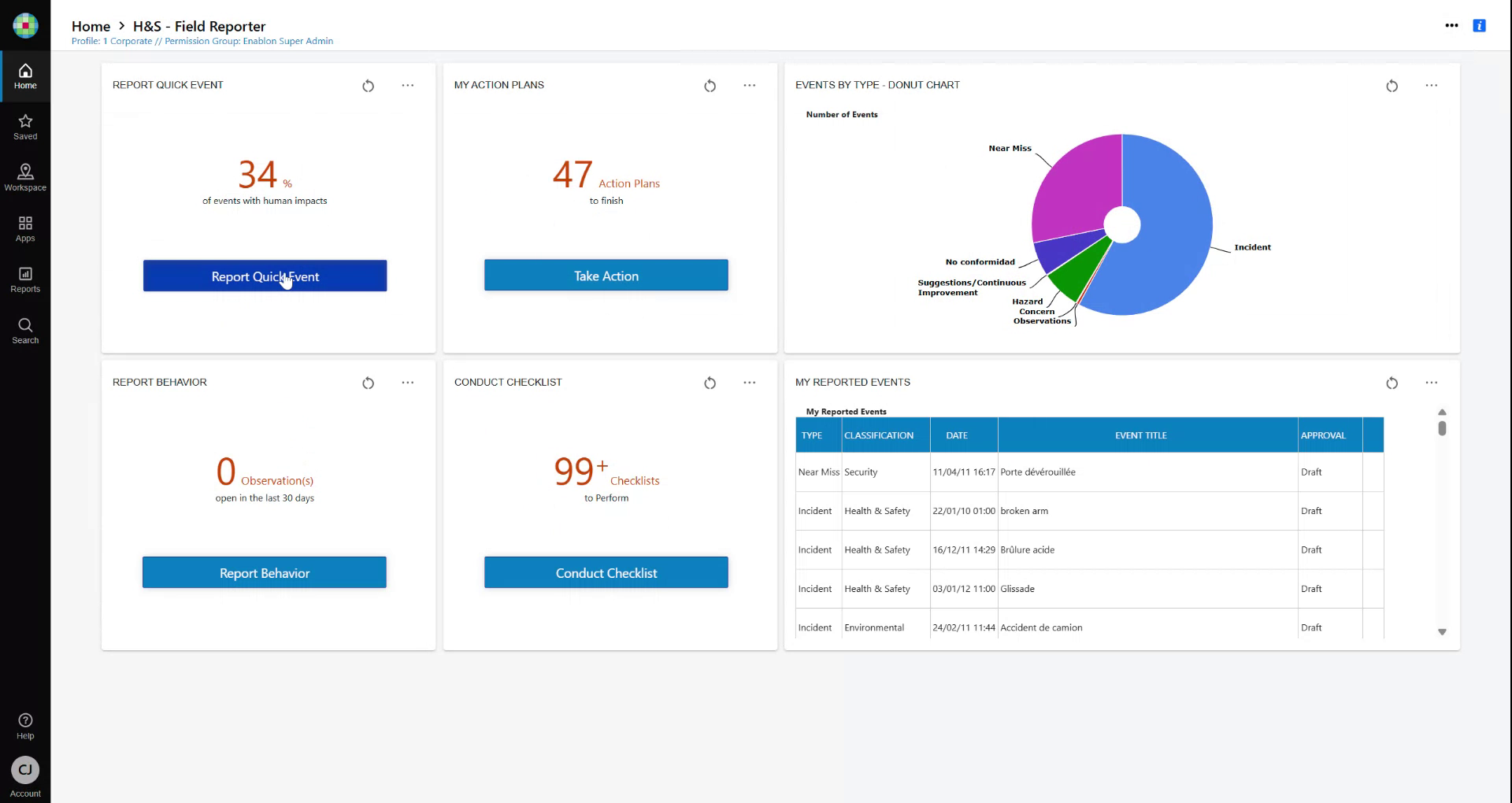Refresh the Events By Type donut chart
1512x803 pixels.
[1392, 86]
